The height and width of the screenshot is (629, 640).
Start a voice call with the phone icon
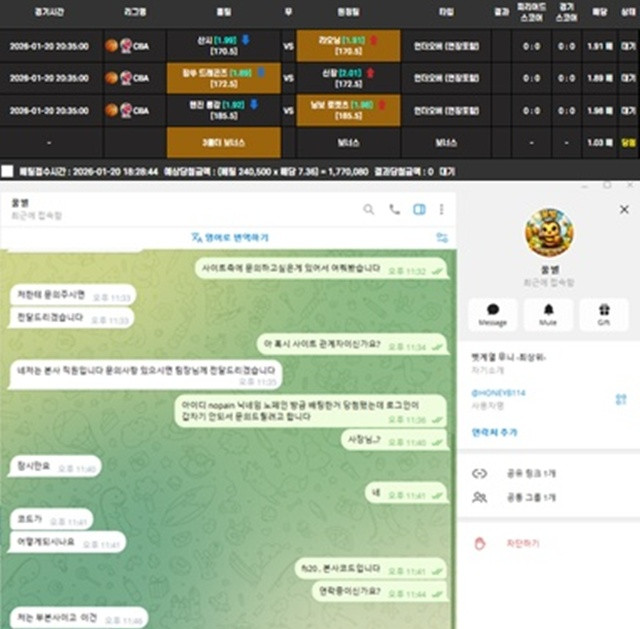tap(395, 209)
